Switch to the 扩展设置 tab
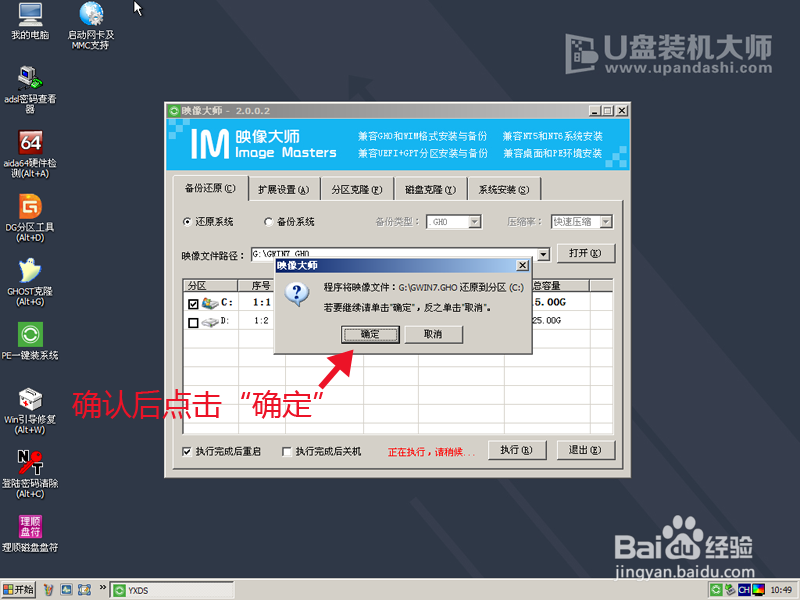This screenshot has width=800, height=600. point(284,190)
